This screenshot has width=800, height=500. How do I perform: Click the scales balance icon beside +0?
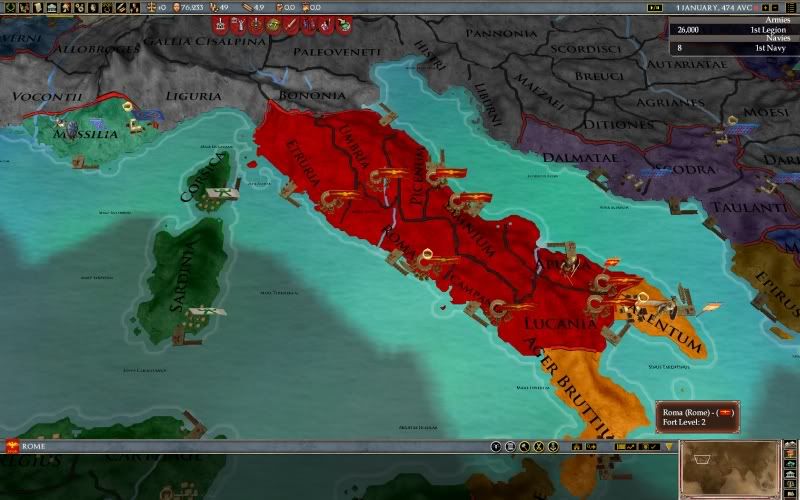pyautogui.click(x=151, y=8)
